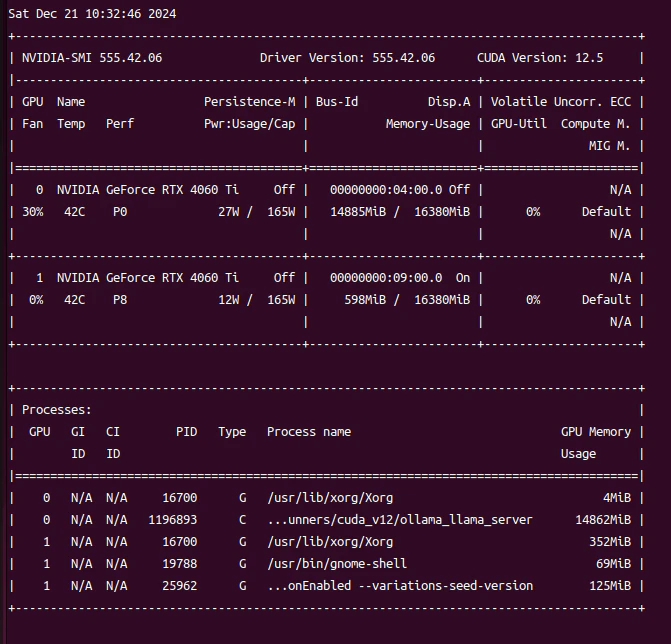
Task: Click the Memory-Usage header
Action: tap(428, 124)
